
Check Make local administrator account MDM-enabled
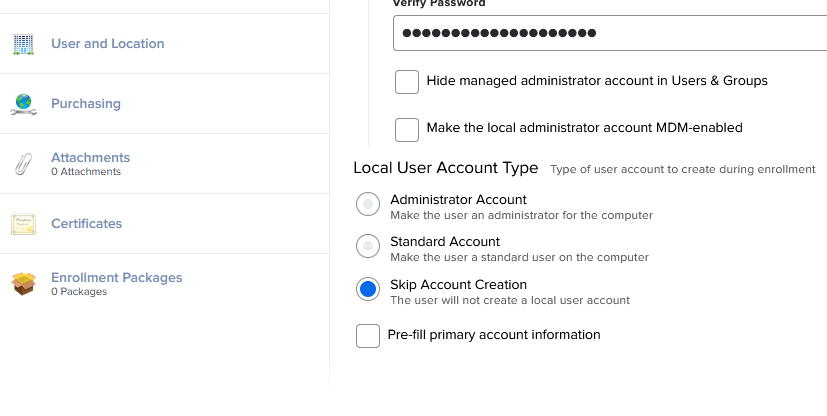click(x=407, y=129)
